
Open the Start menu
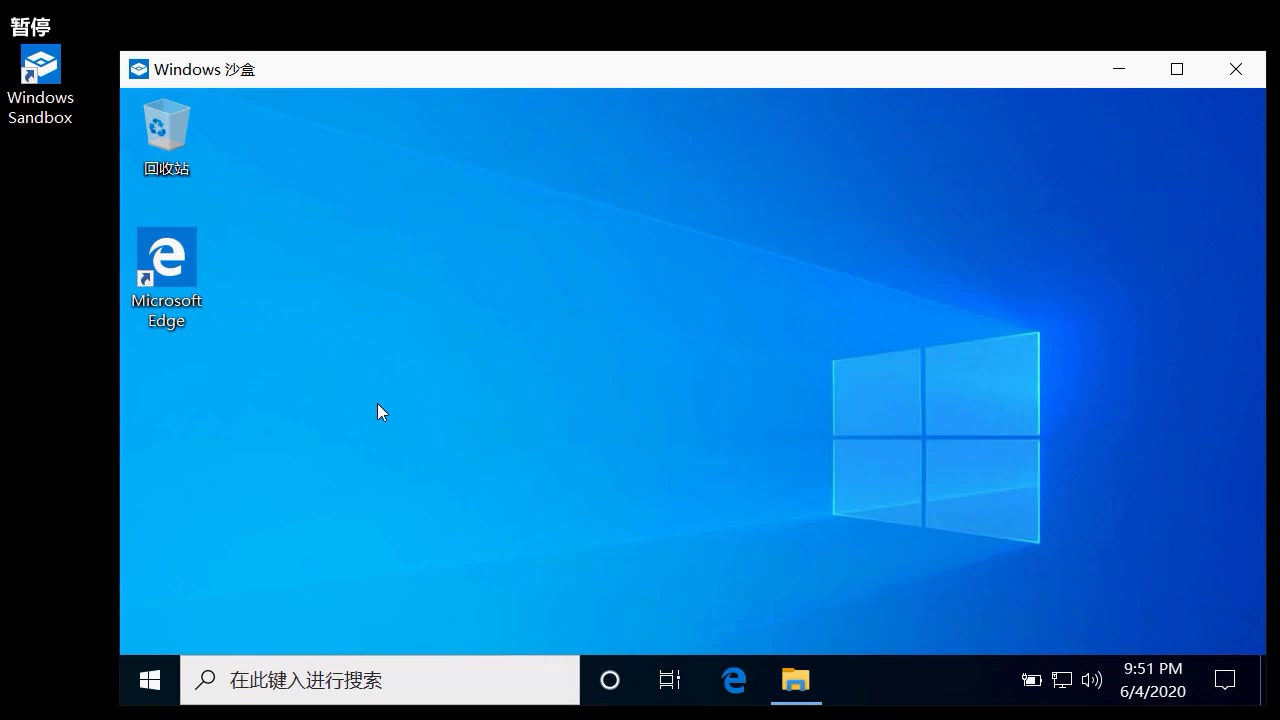pos(149,680)
